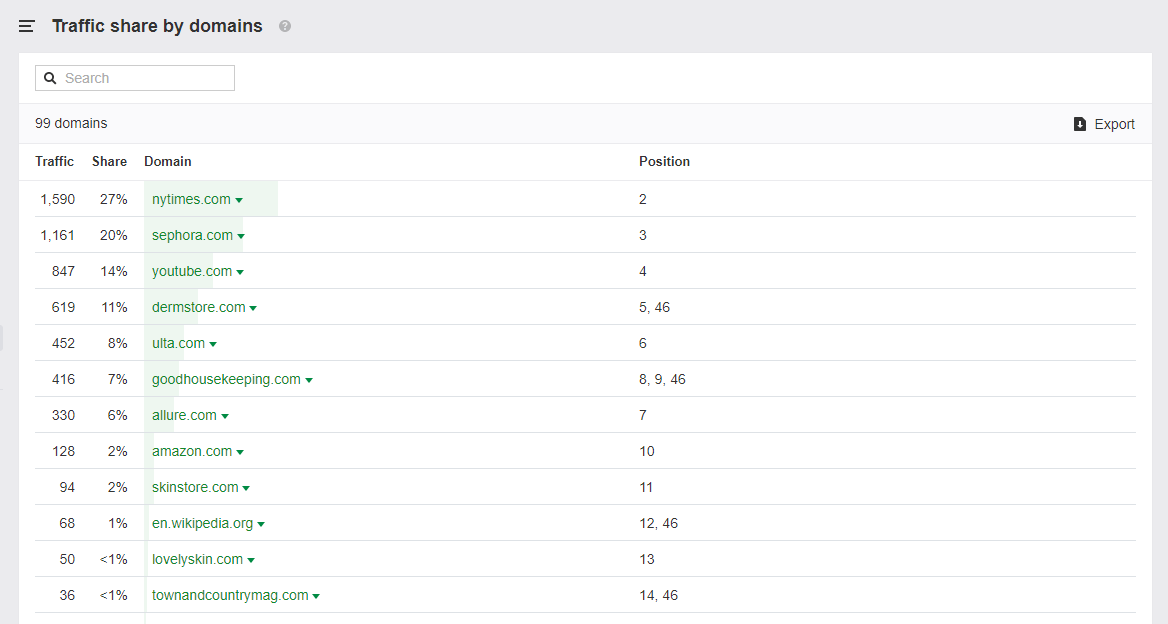Click position '5, 46' for dermstore.com
This screenshot has height=624, width=1168.
pos(655,307)
